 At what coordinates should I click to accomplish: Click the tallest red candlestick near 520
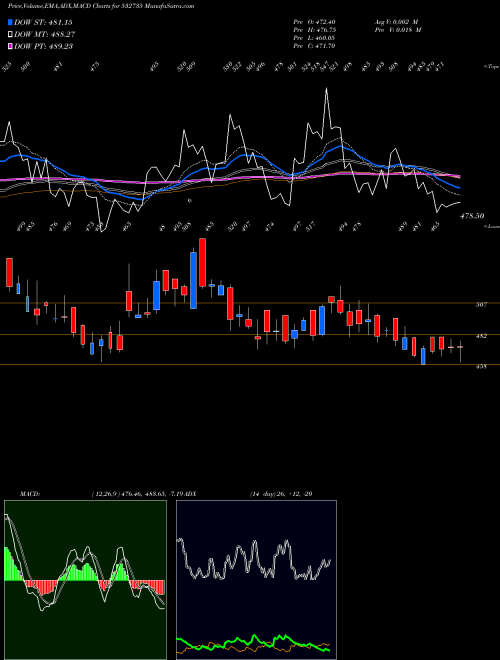pos(202,263)
